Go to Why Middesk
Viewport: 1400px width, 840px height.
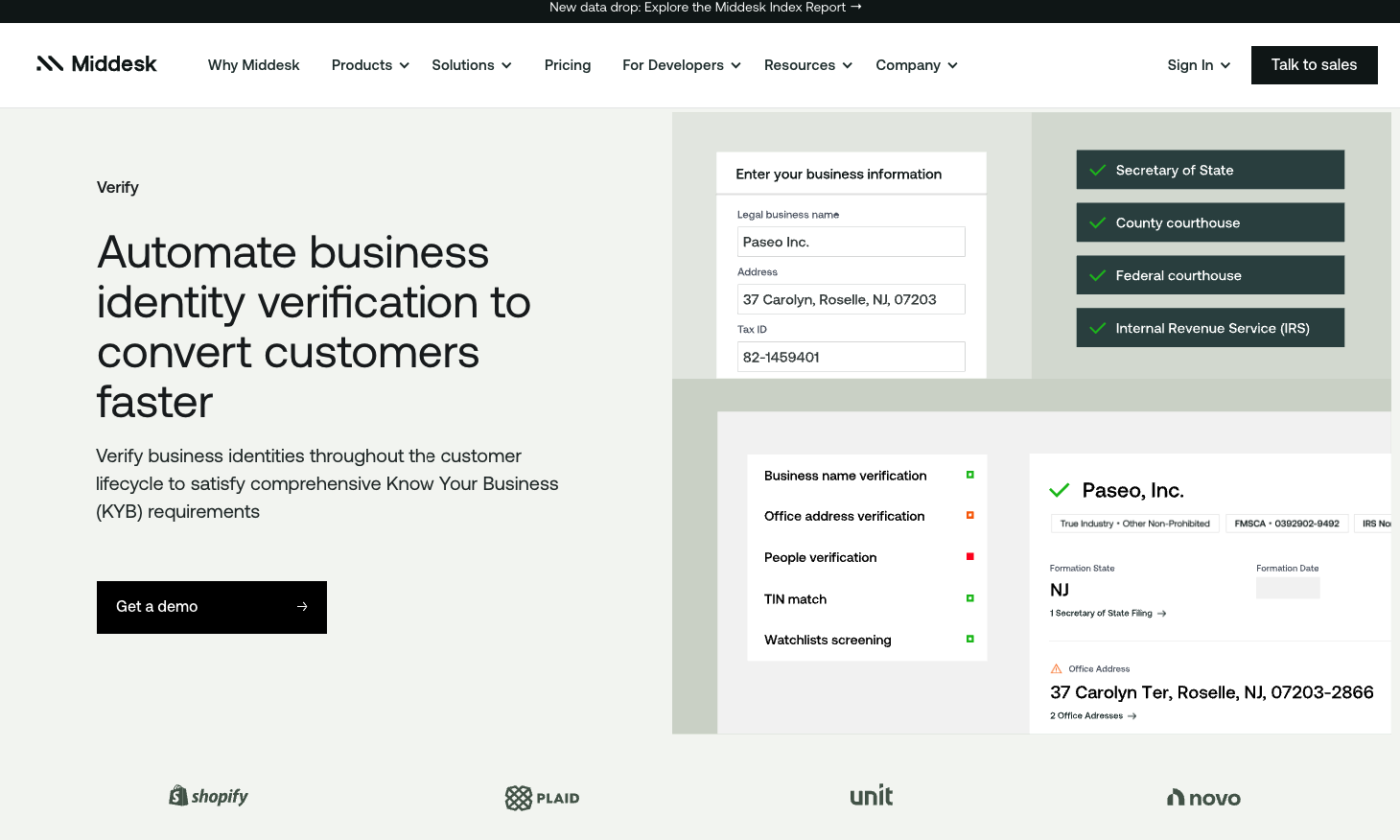point(253,65)
